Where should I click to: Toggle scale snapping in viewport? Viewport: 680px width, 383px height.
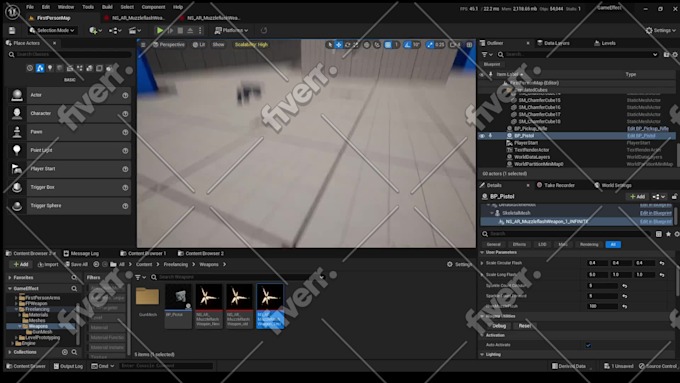point(429,45)
